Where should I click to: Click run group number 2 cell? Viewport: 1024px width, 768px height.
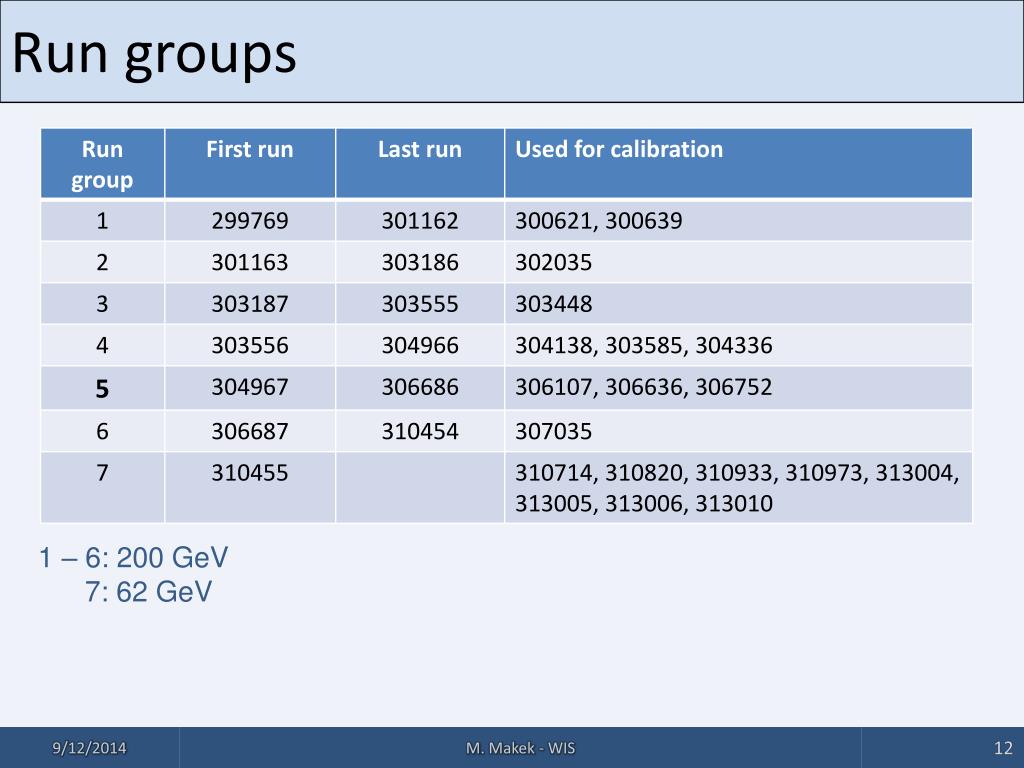tap(103, 263)
